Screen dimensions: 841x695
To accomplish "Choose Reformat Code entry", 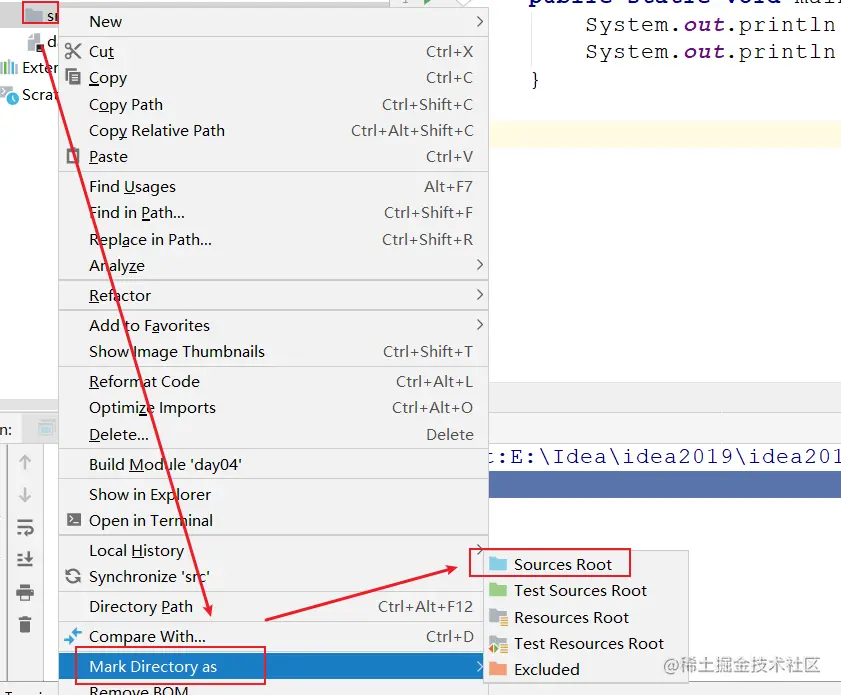I will pos(273,382).
